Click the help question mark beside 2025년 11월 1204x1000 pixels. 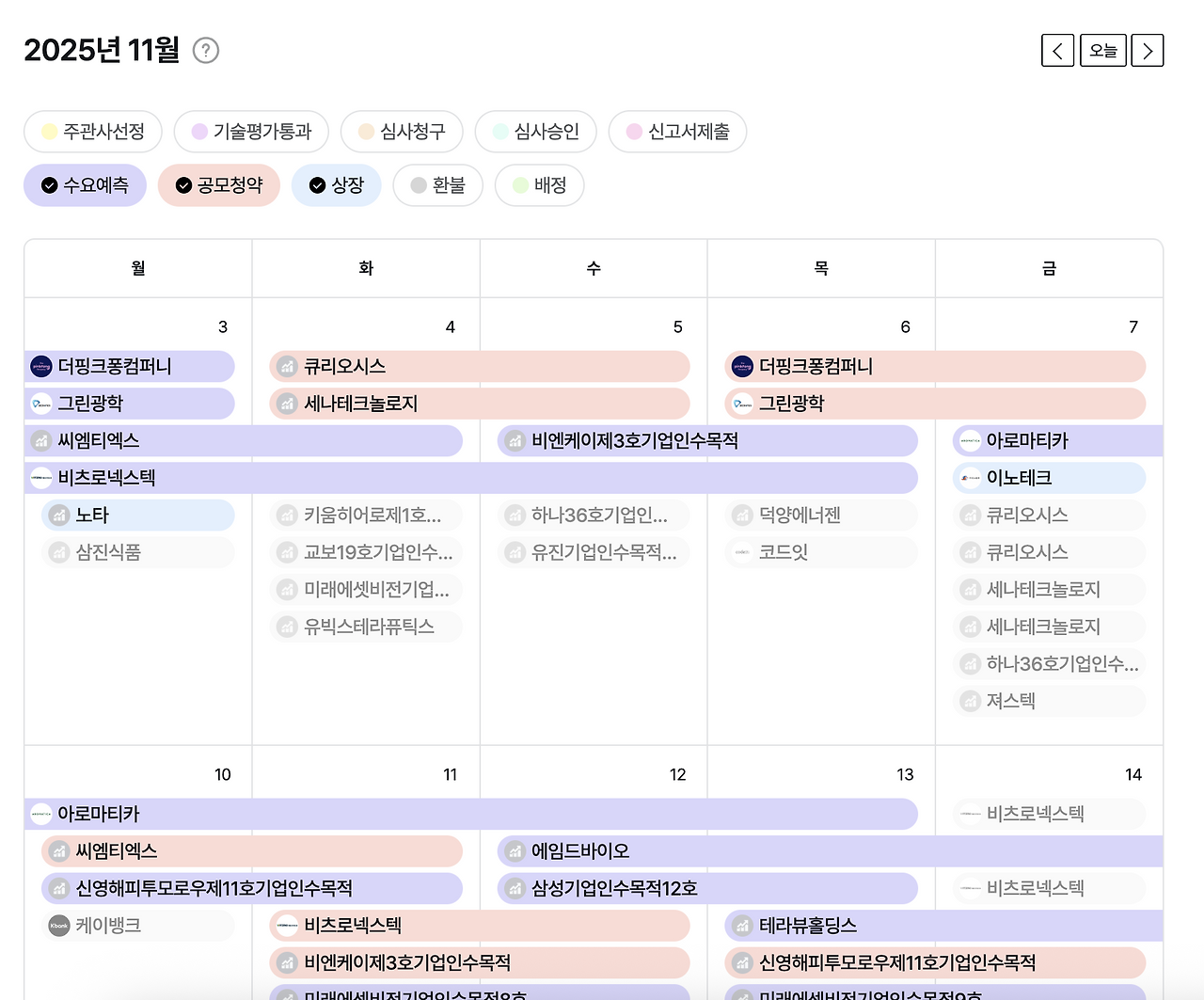(205, 50)
